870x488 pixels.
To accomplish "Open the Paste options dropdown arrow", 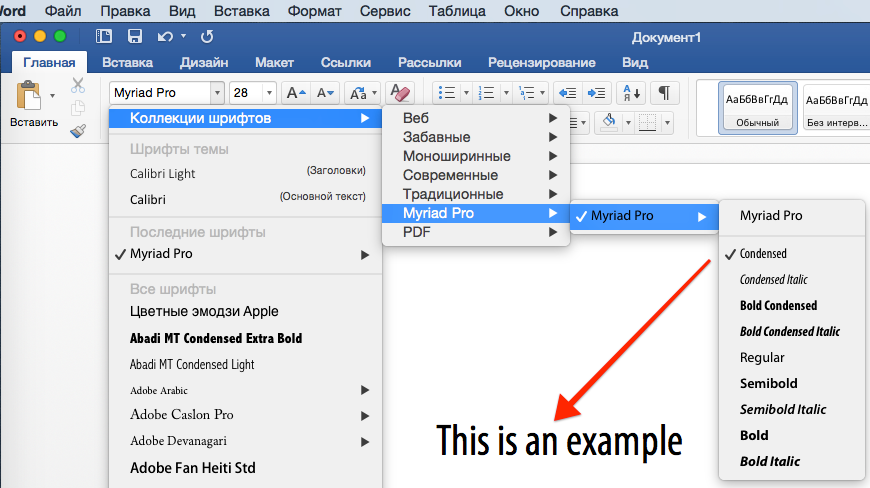I will click(x=52, y=95).
